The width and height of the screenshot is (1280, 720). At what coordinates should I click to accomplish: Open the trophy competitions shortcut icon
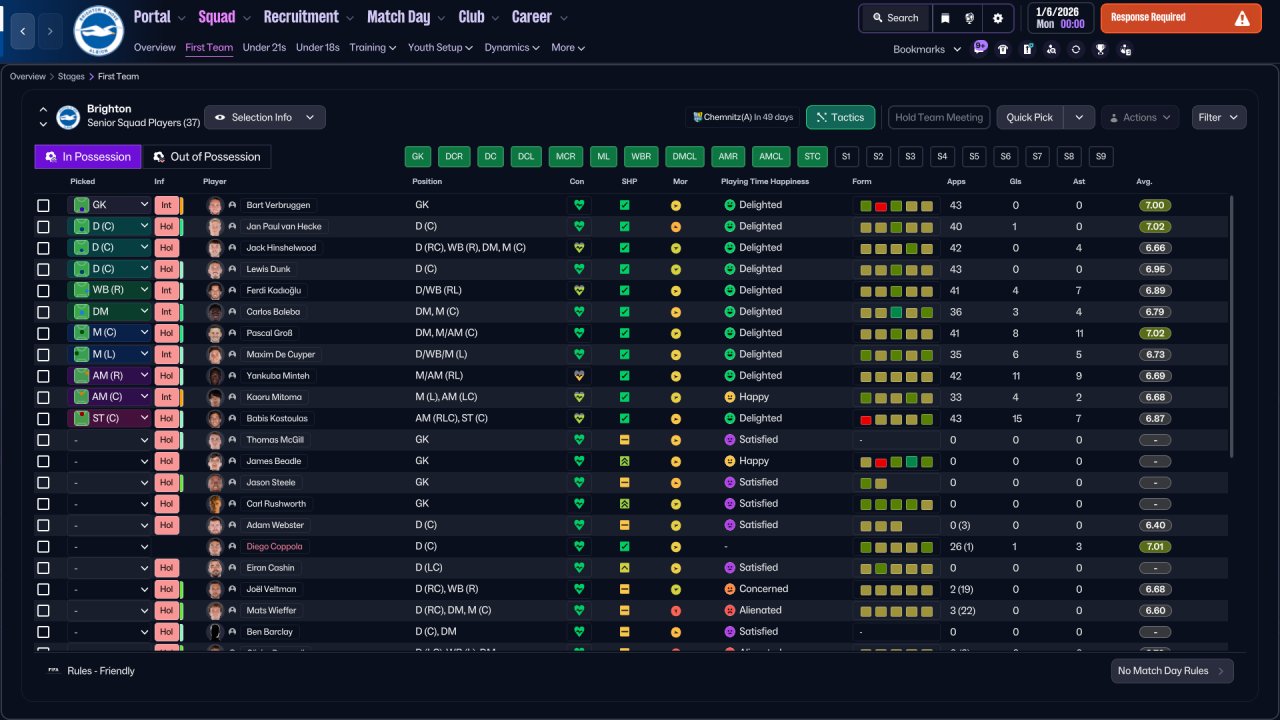1100,49
